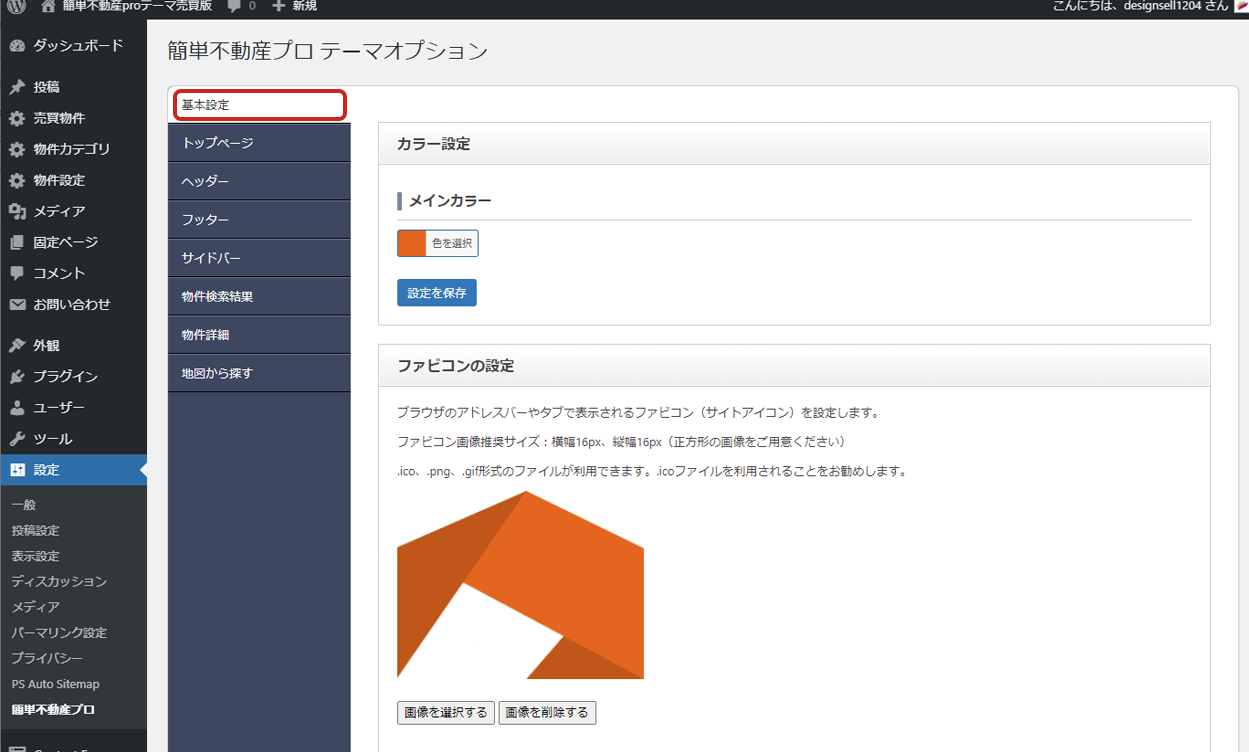The width and height of the screenshot is (1249, 752).
Task: Click the 画像を選択する button
Action: pyautogui.click(x=446, y=712)
